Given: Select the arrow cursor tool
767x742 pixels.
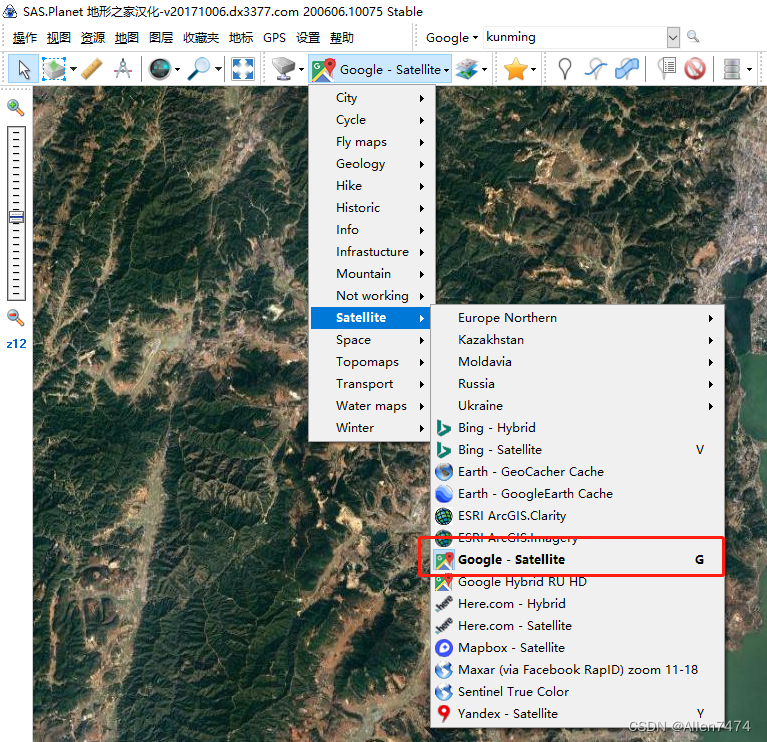Looking at the screenshot, I should (23, 69).
